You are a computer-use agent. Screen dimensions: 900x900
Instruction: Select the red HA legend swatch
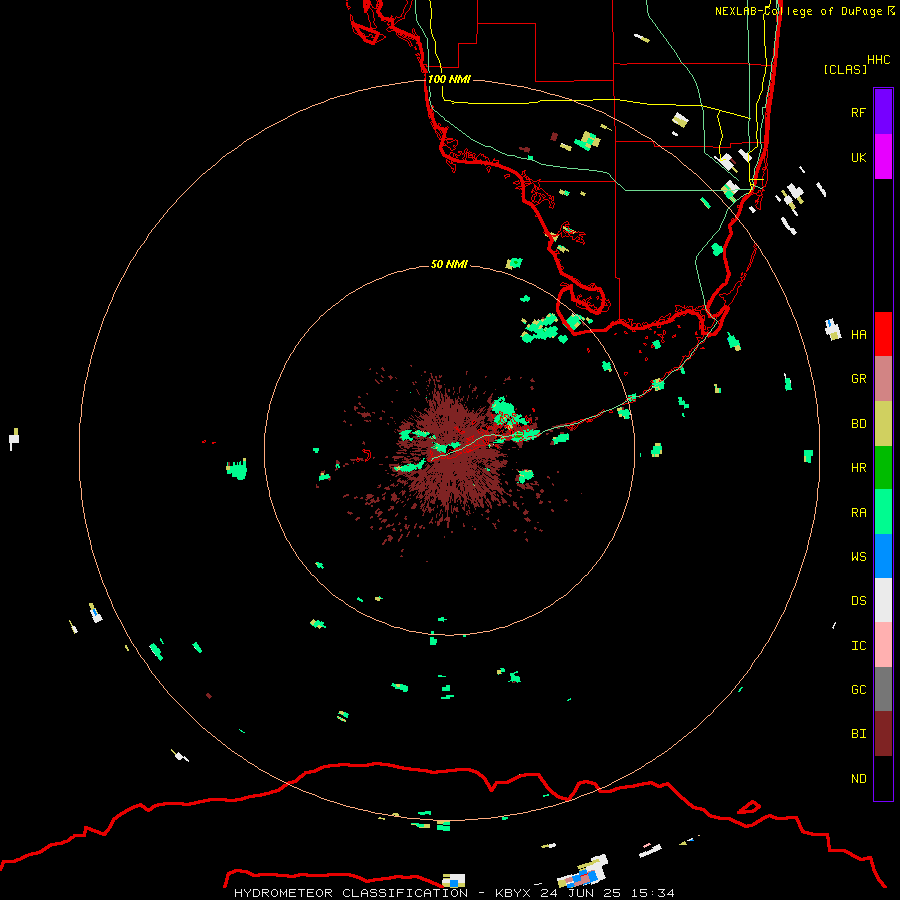pos(883,334)
